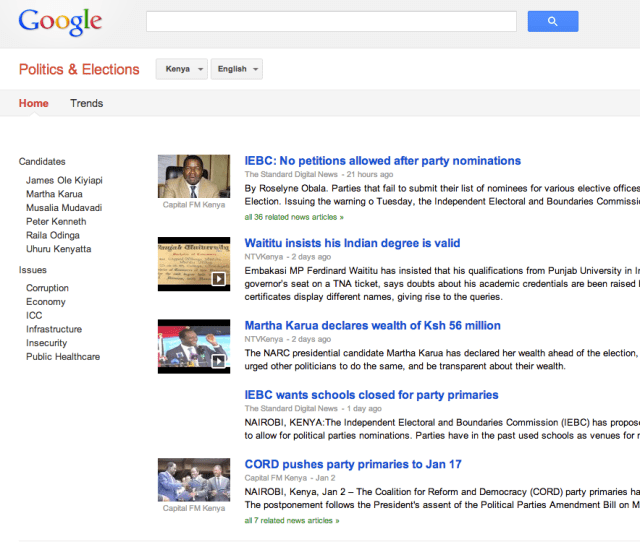Viewport: 640px width, 542px height.
Task: Open the Insecurity issue
Action: coord(47,343)
